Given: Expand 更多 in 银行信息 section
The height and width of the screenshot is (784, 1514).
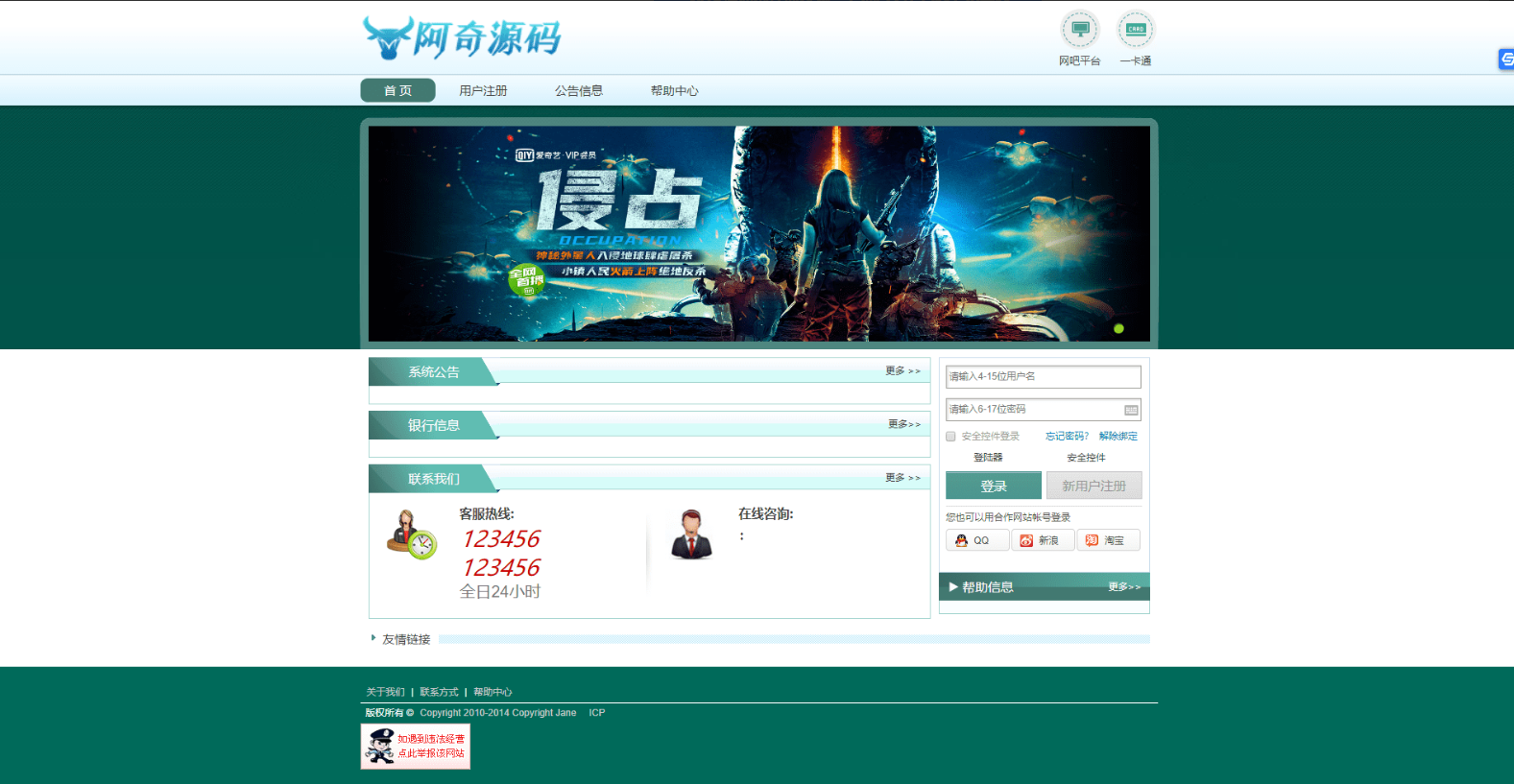Looking at the screenshot, I should pyautogui.click(x=903, y=424).
